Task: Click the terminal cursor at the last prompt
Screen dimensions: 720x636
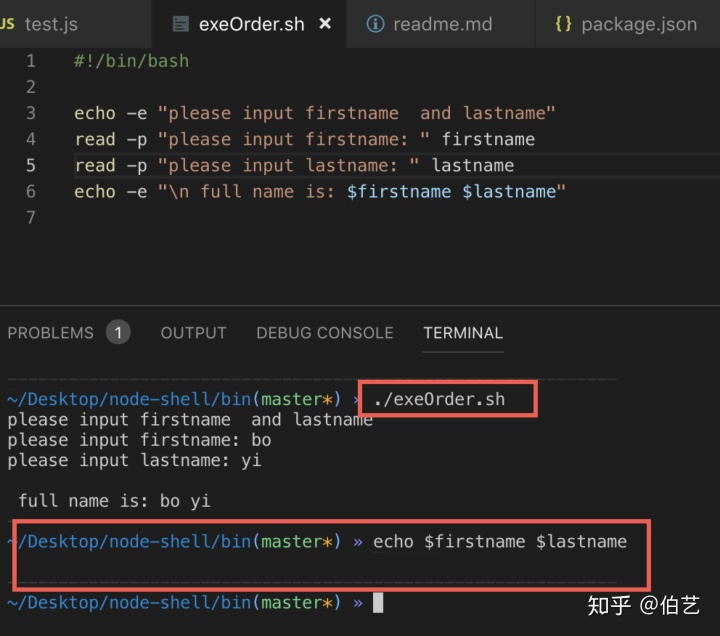Action: coord(378,602)
